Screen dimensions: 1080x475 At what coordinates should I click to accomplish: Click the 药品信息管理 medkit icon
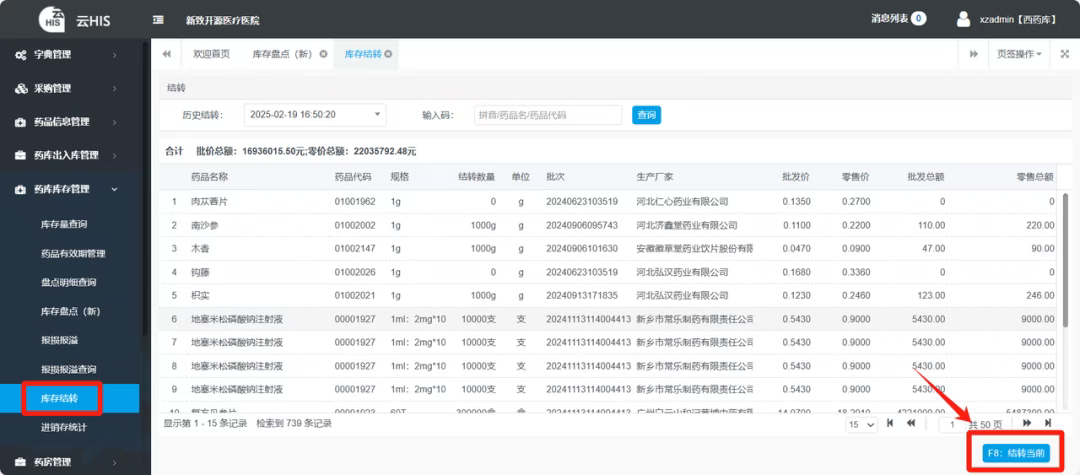(x=21, y=123)
